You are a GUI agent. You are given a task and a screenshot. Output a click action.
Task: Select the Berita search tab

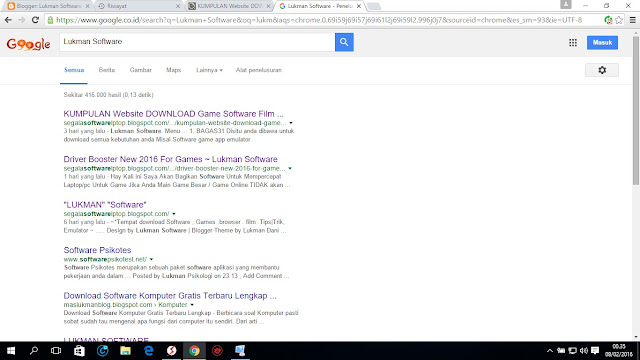coord(107,70)
